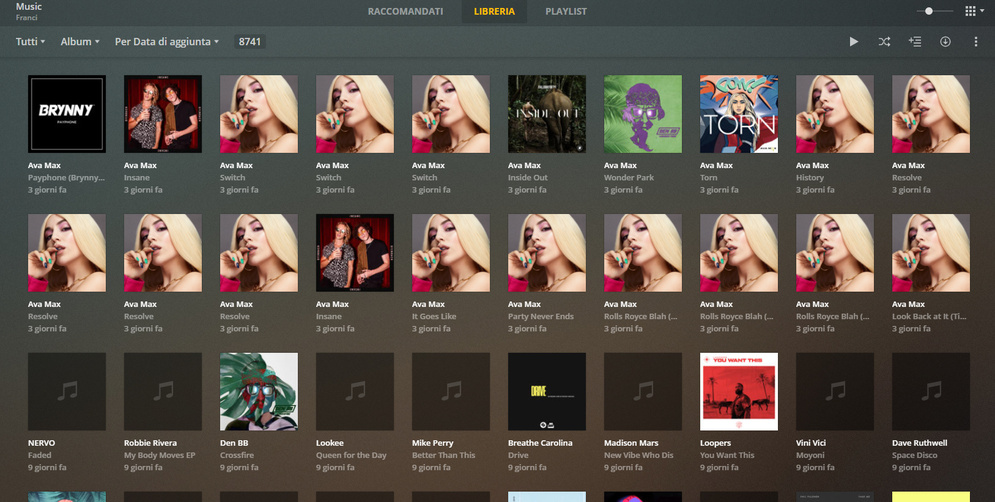The height and width of the screenshot is (502, 995).
Task: Click the Wonder Park album title
Action: [629, 178]
